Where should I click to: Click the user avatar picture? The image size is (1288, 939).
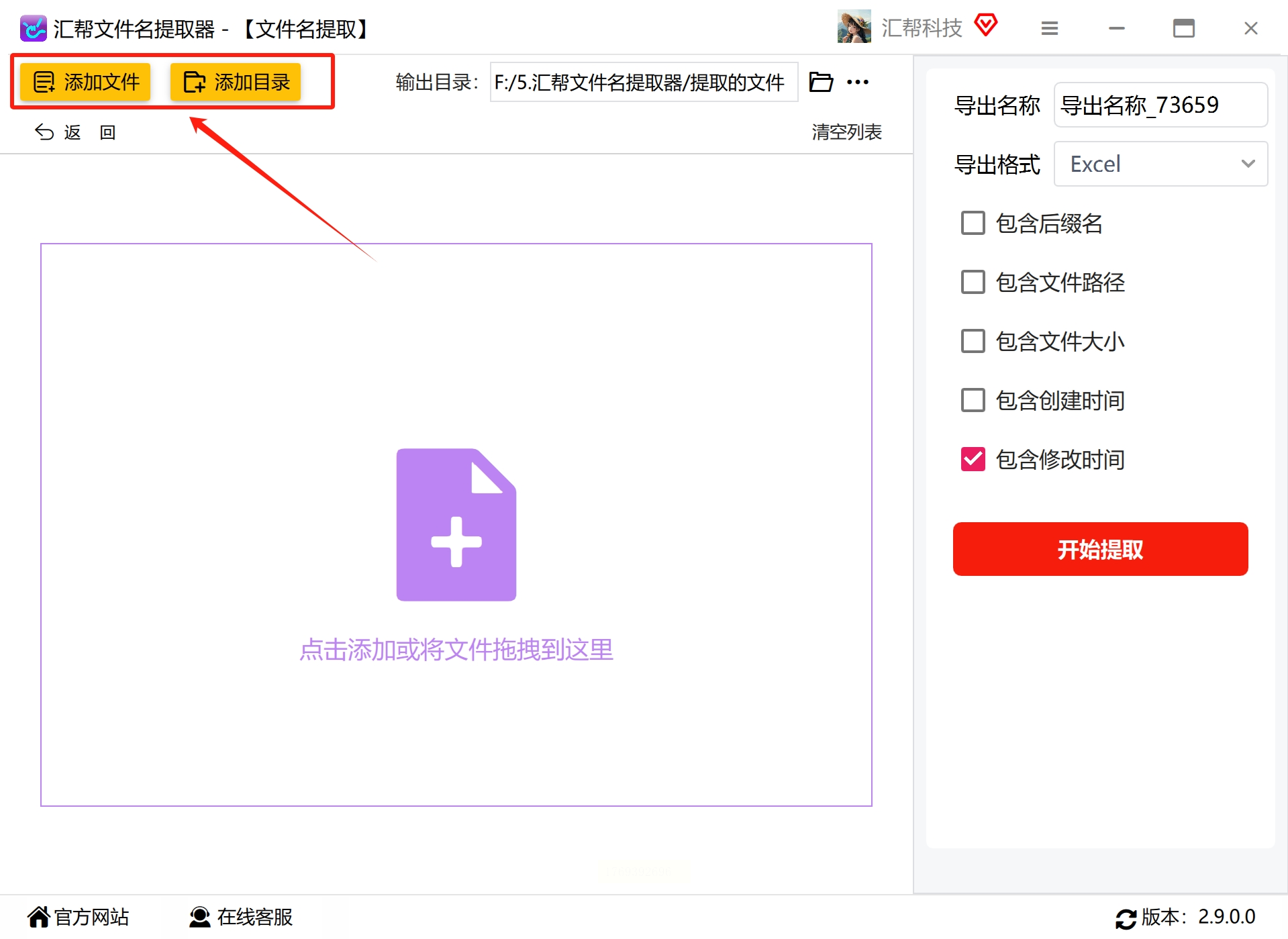coord(854,27)
